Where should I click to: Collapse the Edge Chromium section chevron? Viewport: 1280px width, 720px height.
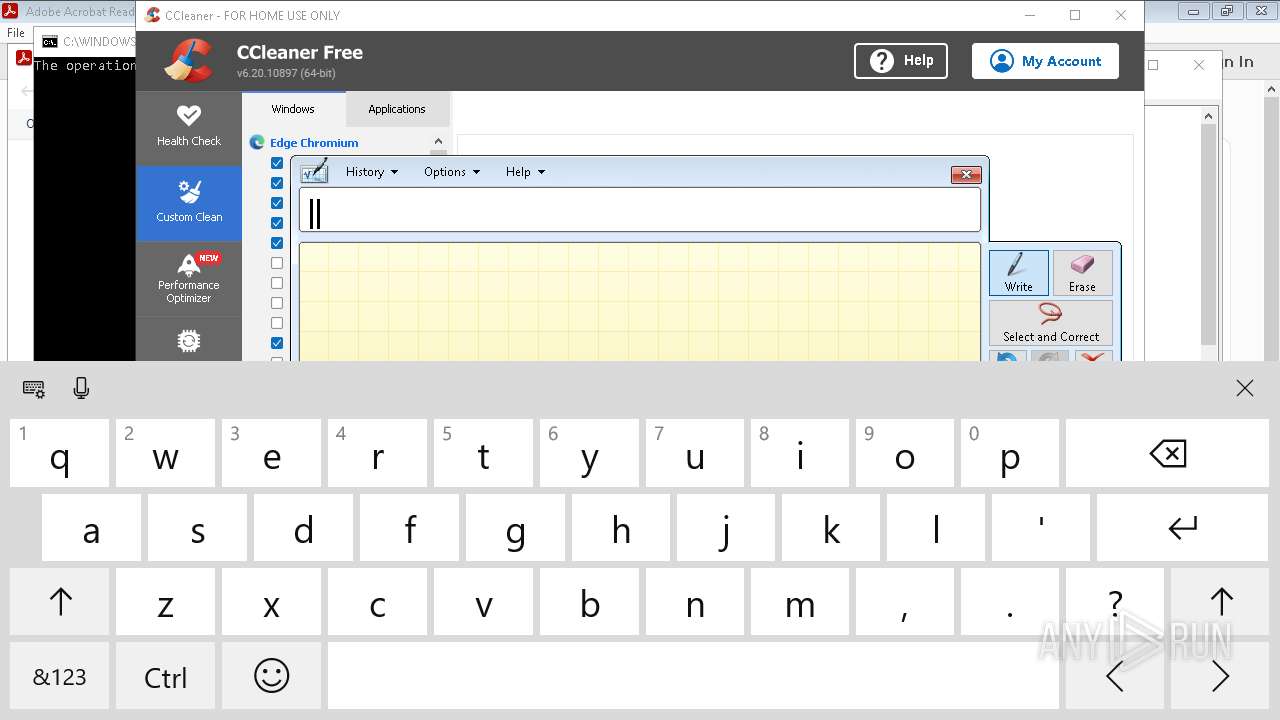tap(438, 142)
